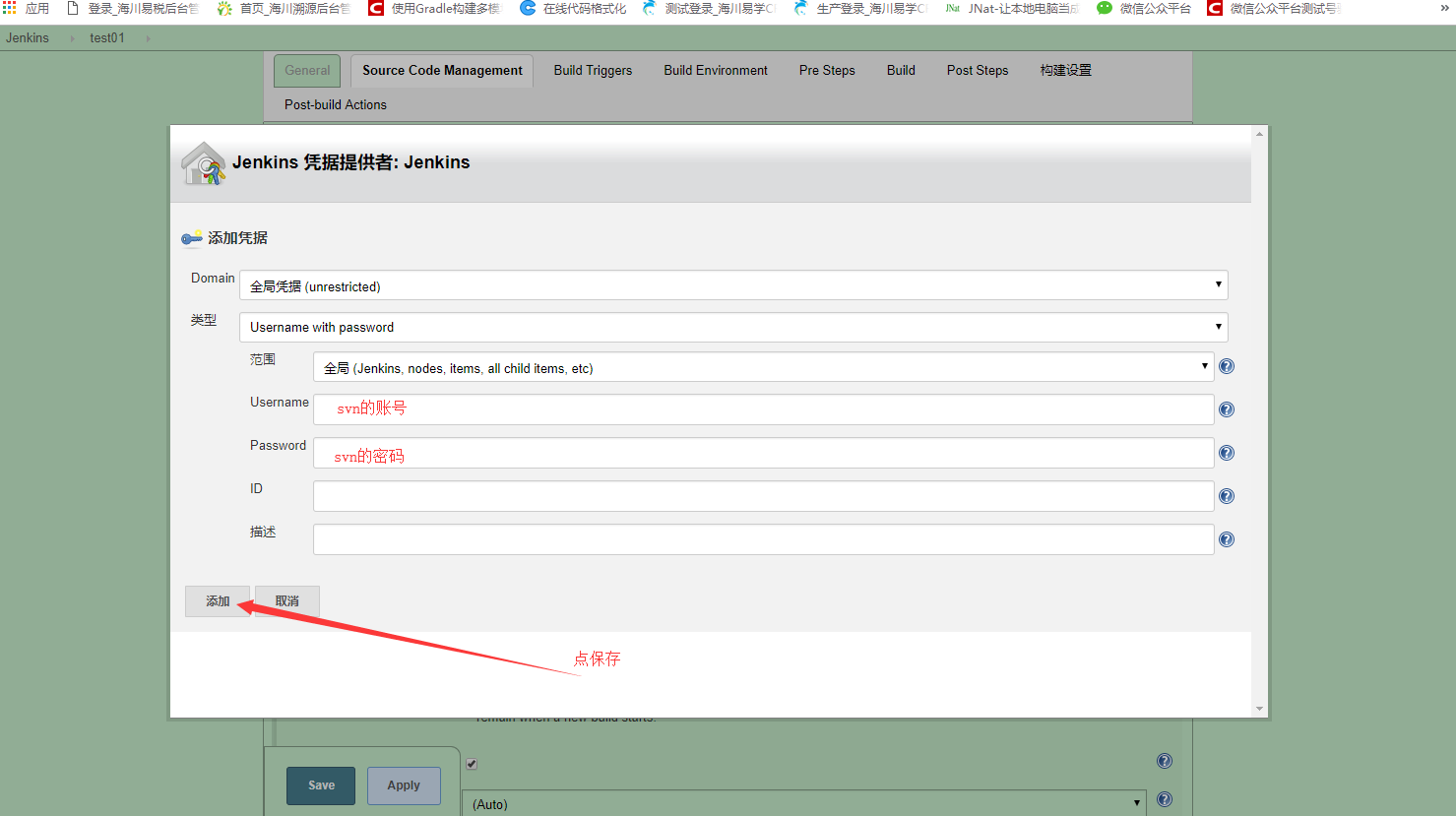Switch to the Build Triggers tab
Viewport: 1456px width, 816px height.
593,71
